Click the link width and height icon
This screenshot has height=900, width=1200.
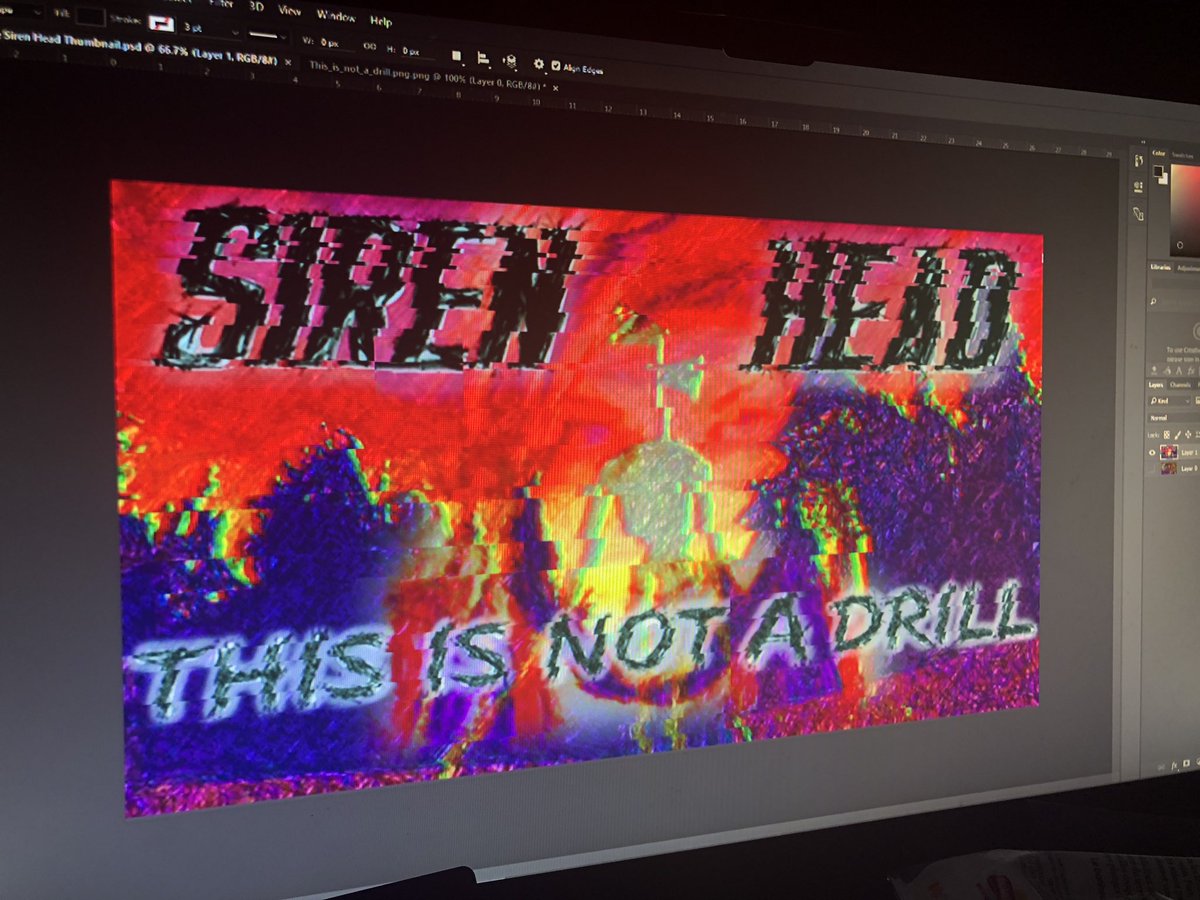(370, 46)
